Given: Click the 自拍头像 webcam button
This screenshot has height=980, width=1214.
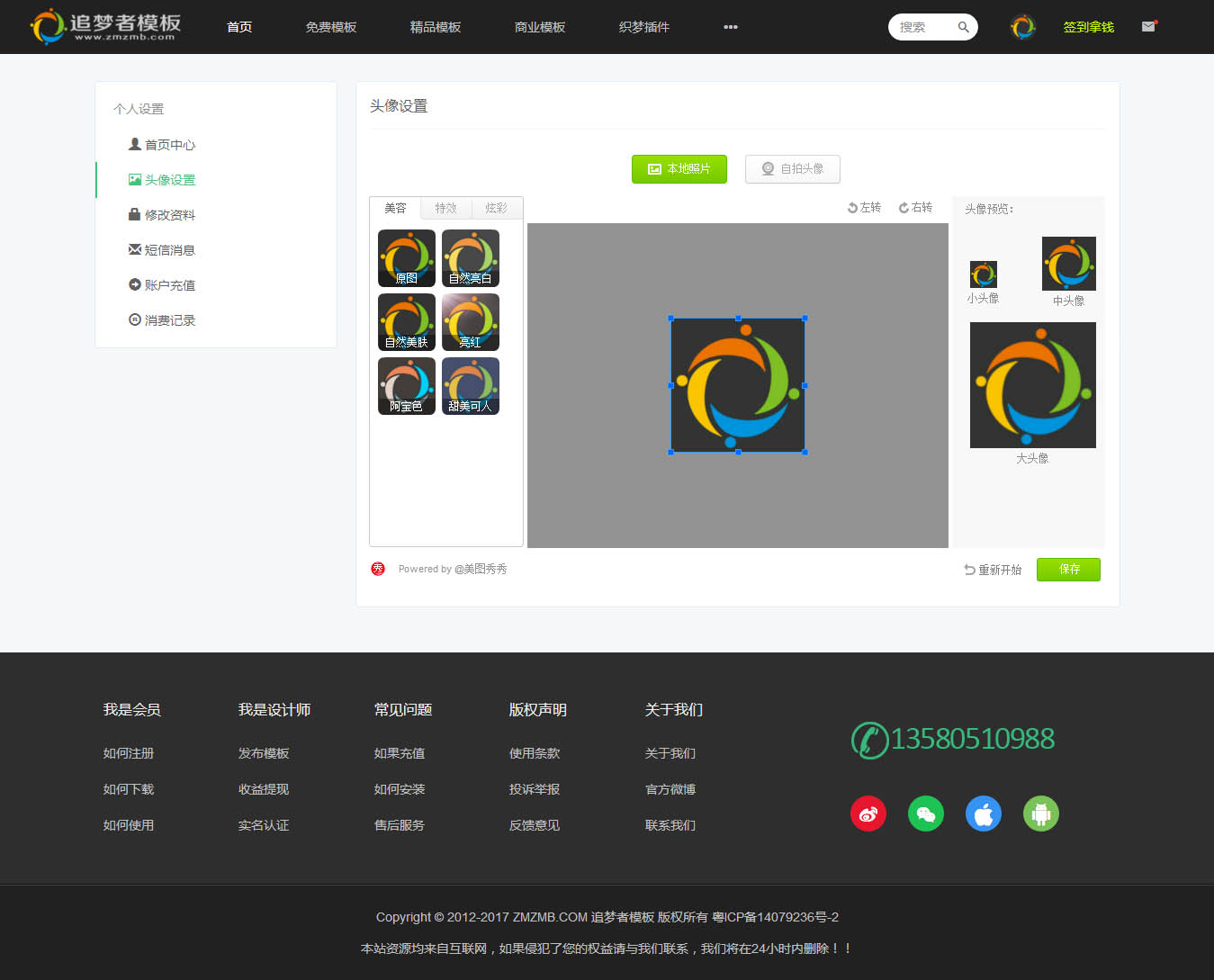Looking at the screenshot, I should (x=792, y=169).
